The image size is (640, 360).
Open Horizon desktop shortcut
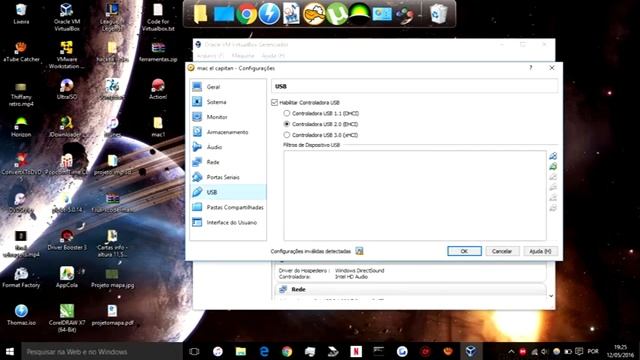(x=21, y=127)
